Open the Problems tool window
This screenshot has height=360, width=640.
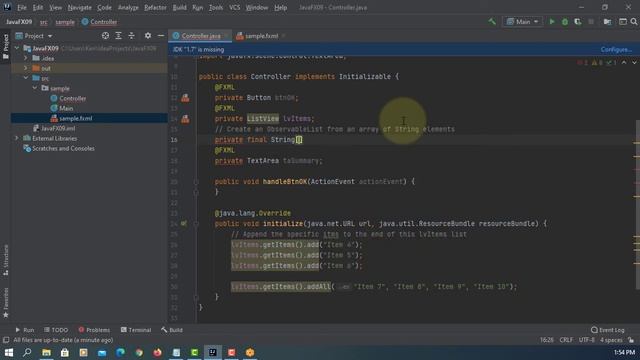tap(94, 330)
